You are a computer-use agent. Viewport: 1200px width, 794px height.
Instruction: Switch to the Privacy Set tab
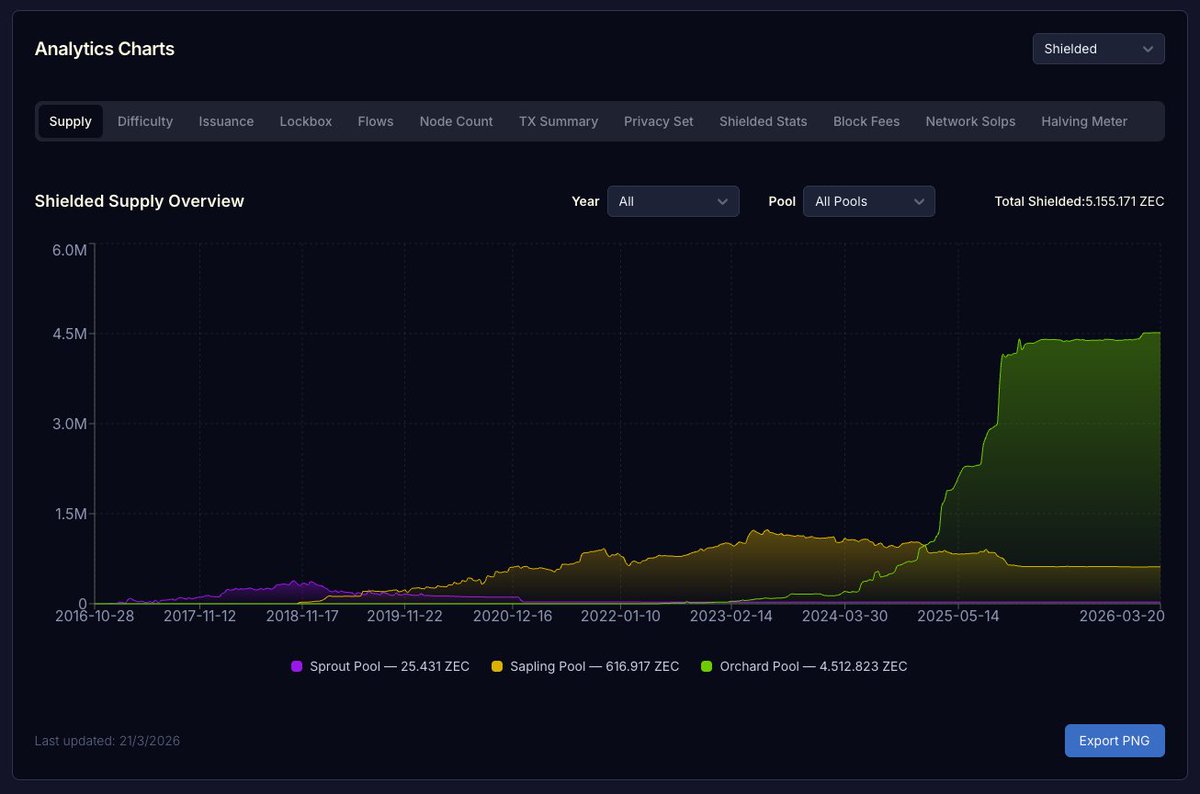pos(659,121)
